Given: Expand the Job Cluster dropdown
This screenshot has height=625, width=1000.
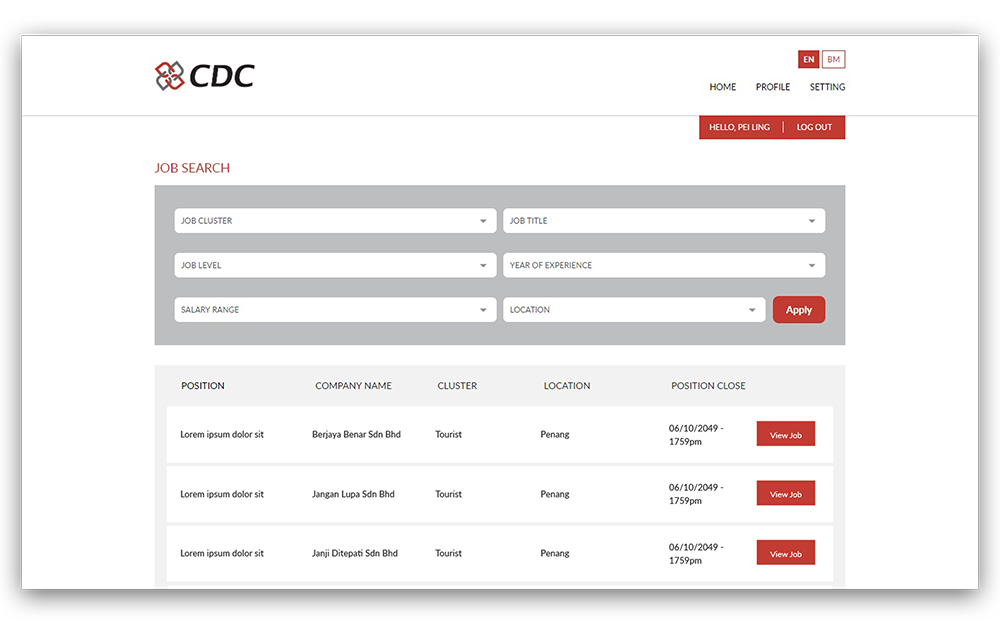Looking at the screenshot, I should 335,221.
